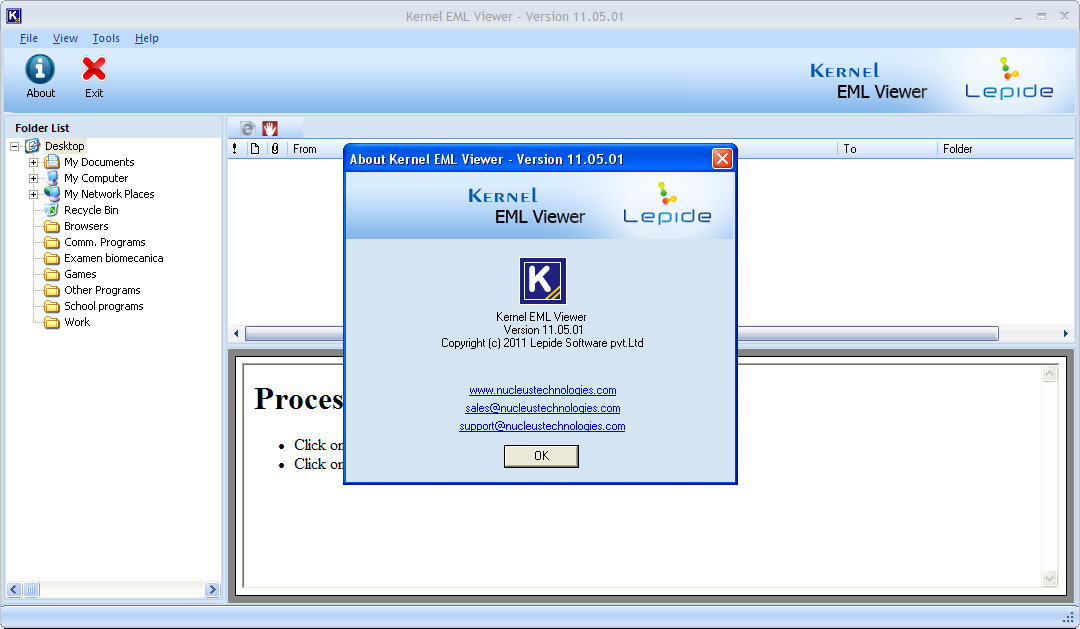Click the About toolbar icon
The width and height of the screenshot is (1080, 629).
click(40, 70)
